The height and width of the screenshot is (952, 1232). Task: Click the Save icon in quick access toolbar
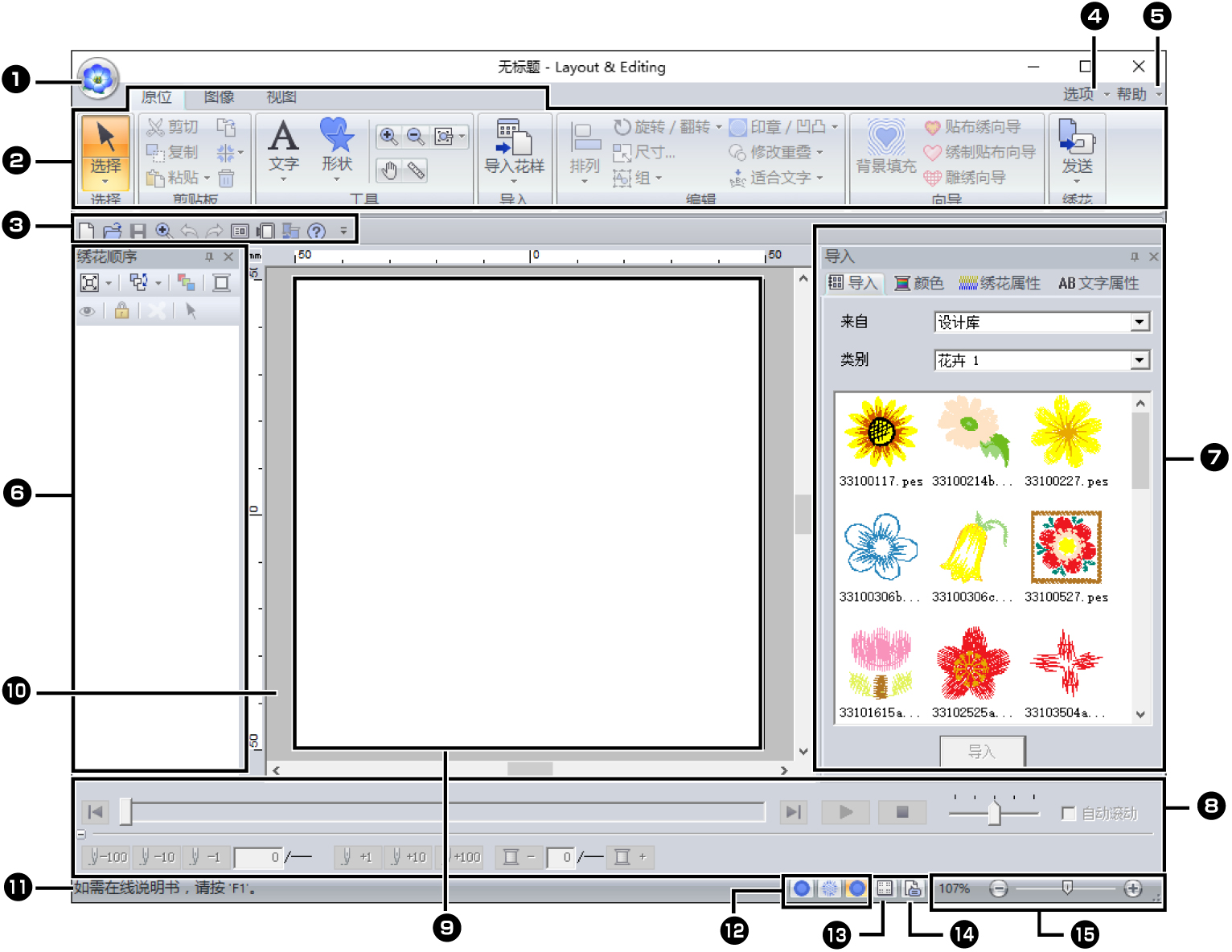pos(137,230)
